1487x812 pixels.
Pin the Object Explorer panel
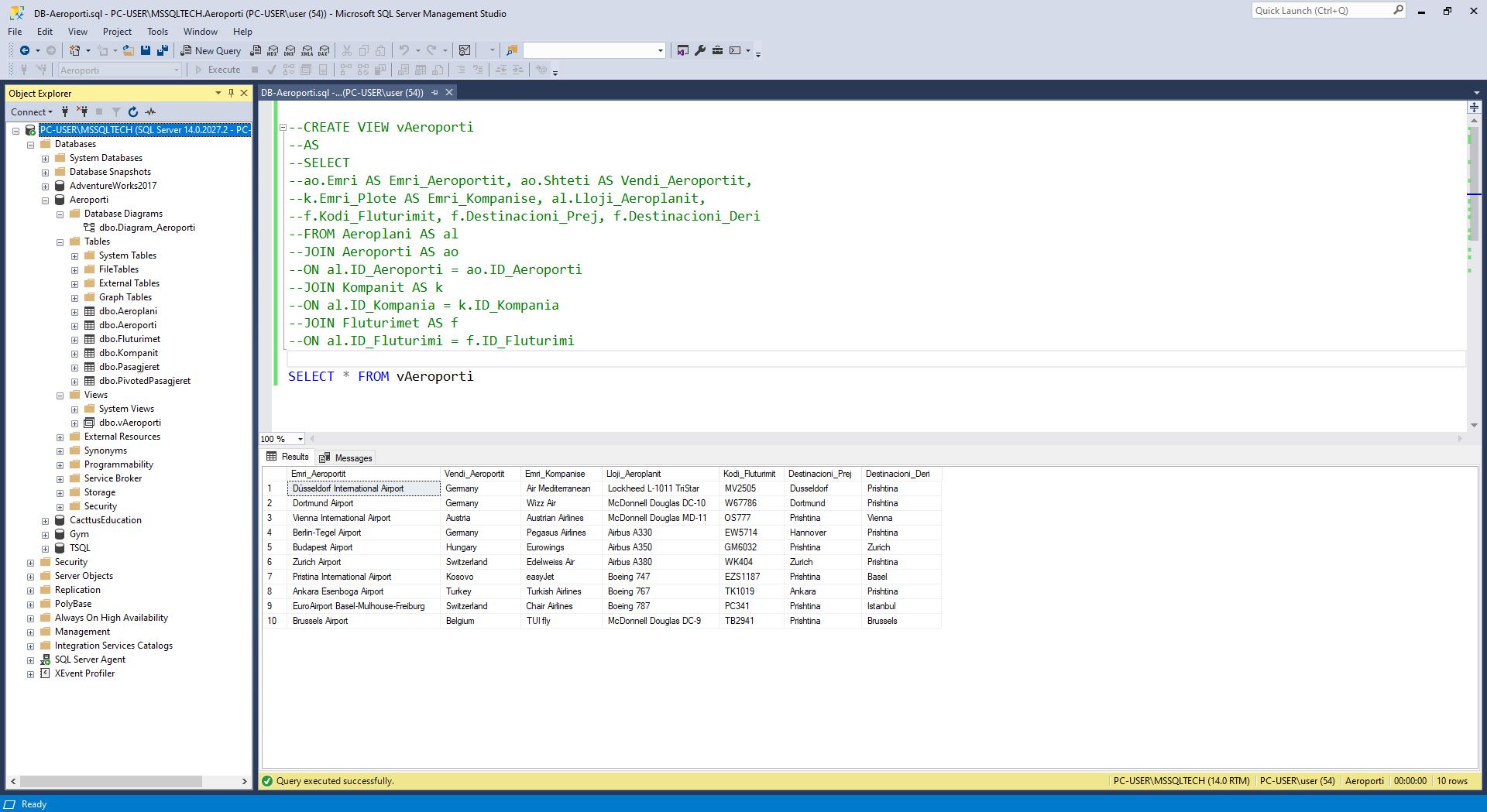(x=231, y=93)
